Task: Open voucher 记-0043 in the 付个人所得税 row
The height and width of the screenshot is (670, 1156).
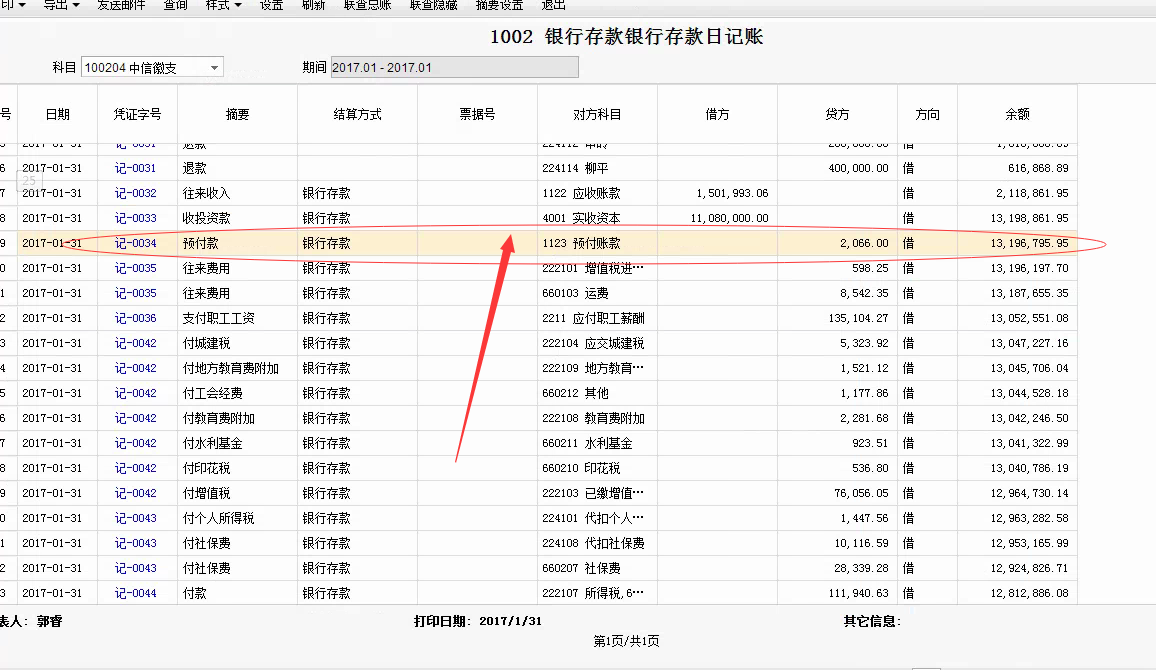Action: coord(136,519)
